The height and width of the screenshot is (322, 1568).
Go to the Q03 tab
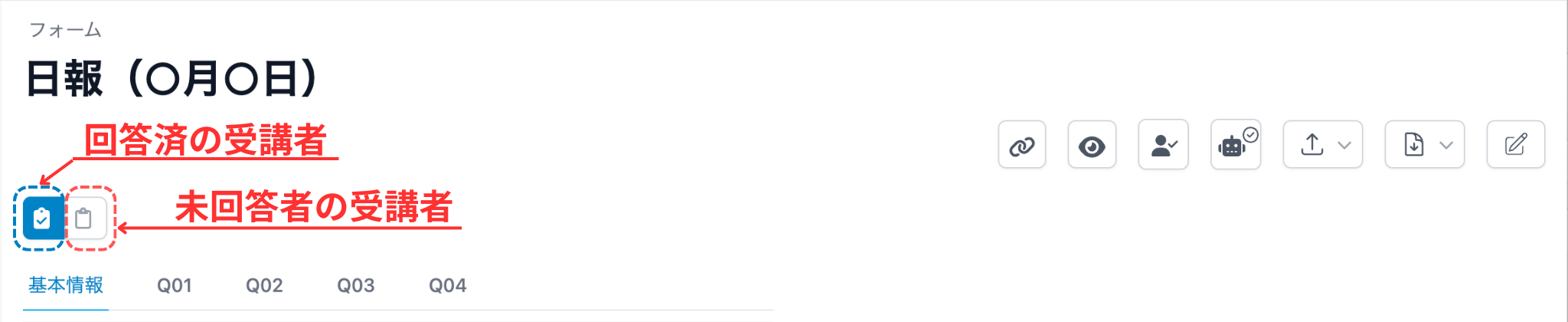[356, 286]
